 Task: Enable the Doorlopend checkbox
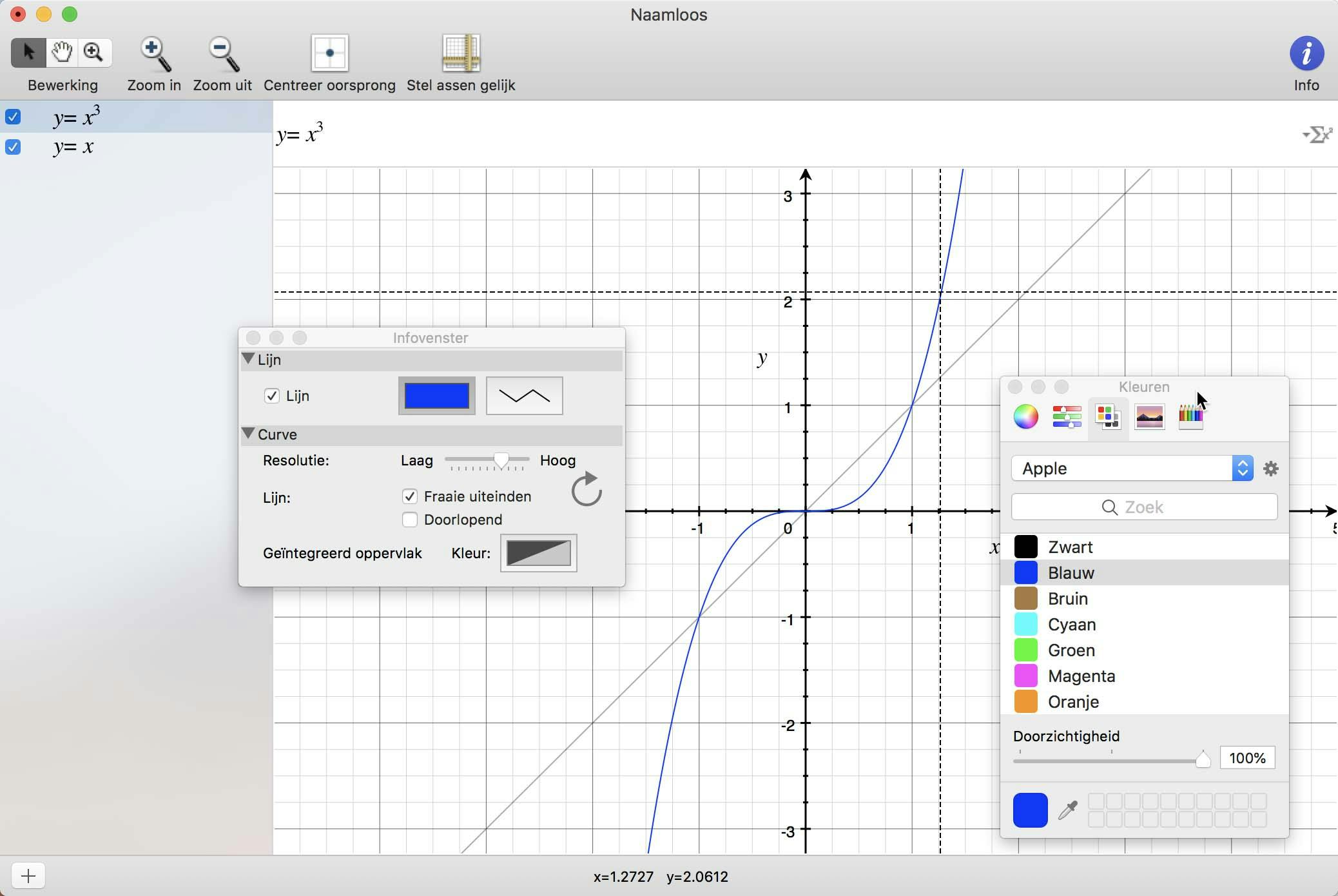410,520
